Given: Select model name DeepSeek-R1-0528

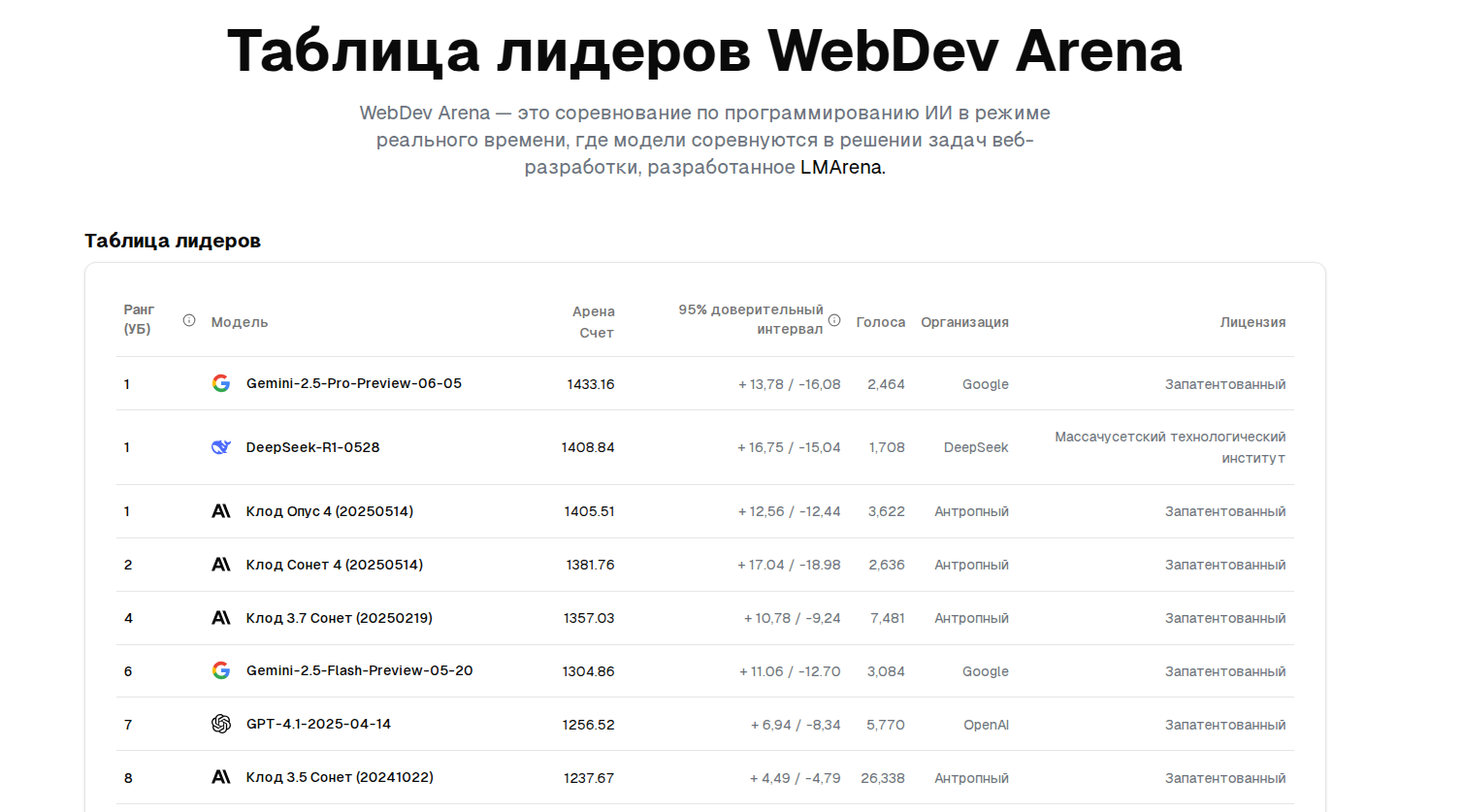Looking at the screenshot, I should click(x=312, y=447).
